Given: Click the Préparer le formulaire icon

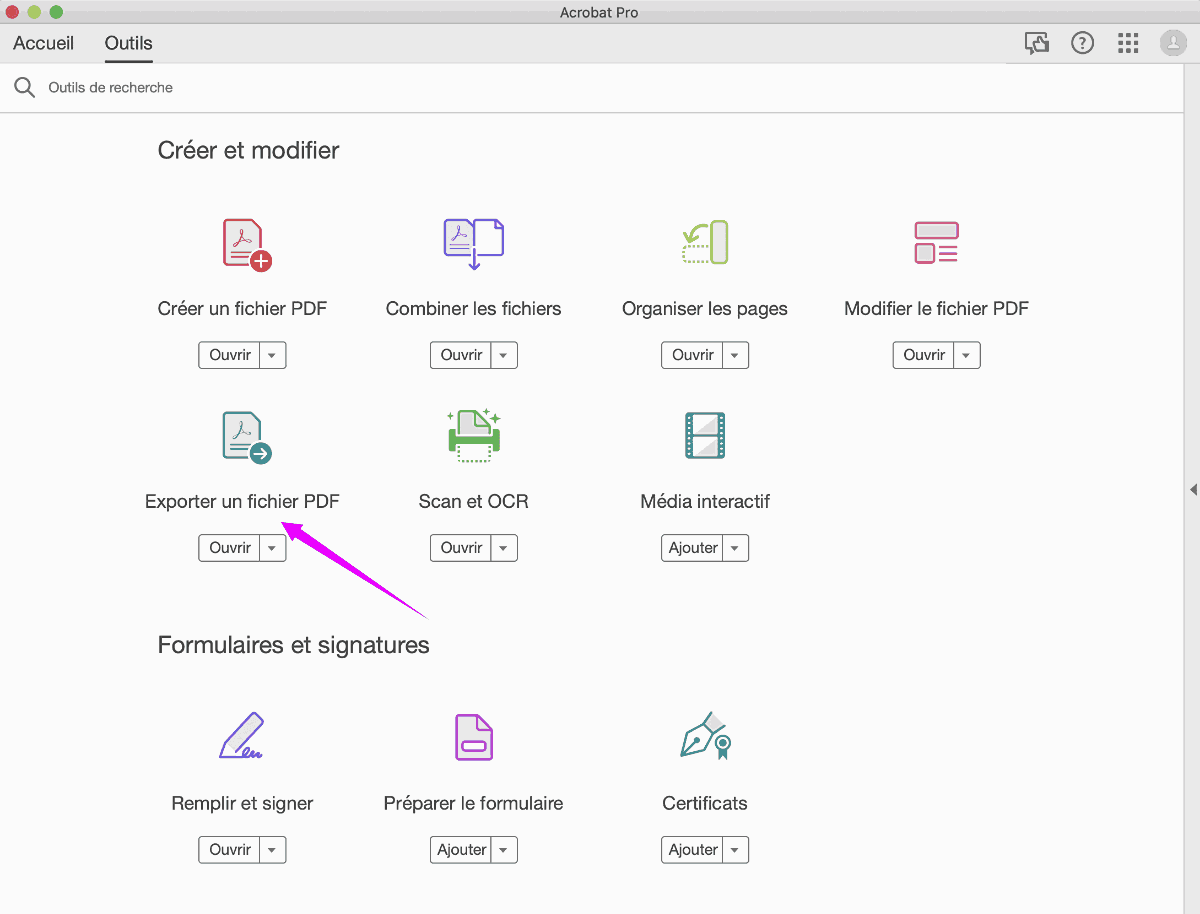Looking at the screenshot, I should point(474,737).
